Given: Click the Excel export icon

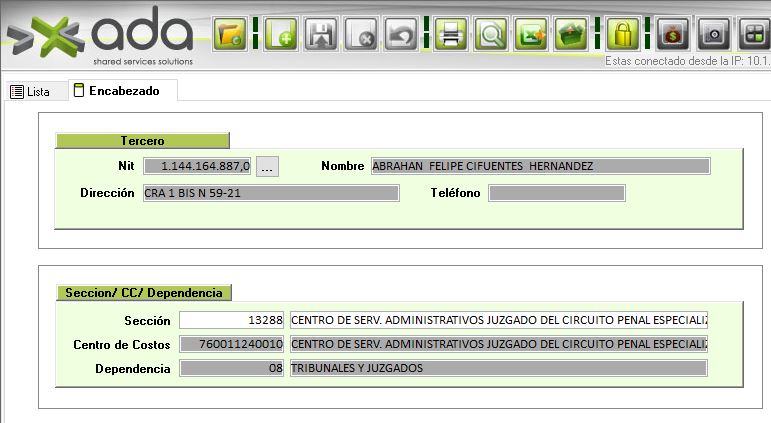Looking at the screenshot, I should click(x=531, y=34).
